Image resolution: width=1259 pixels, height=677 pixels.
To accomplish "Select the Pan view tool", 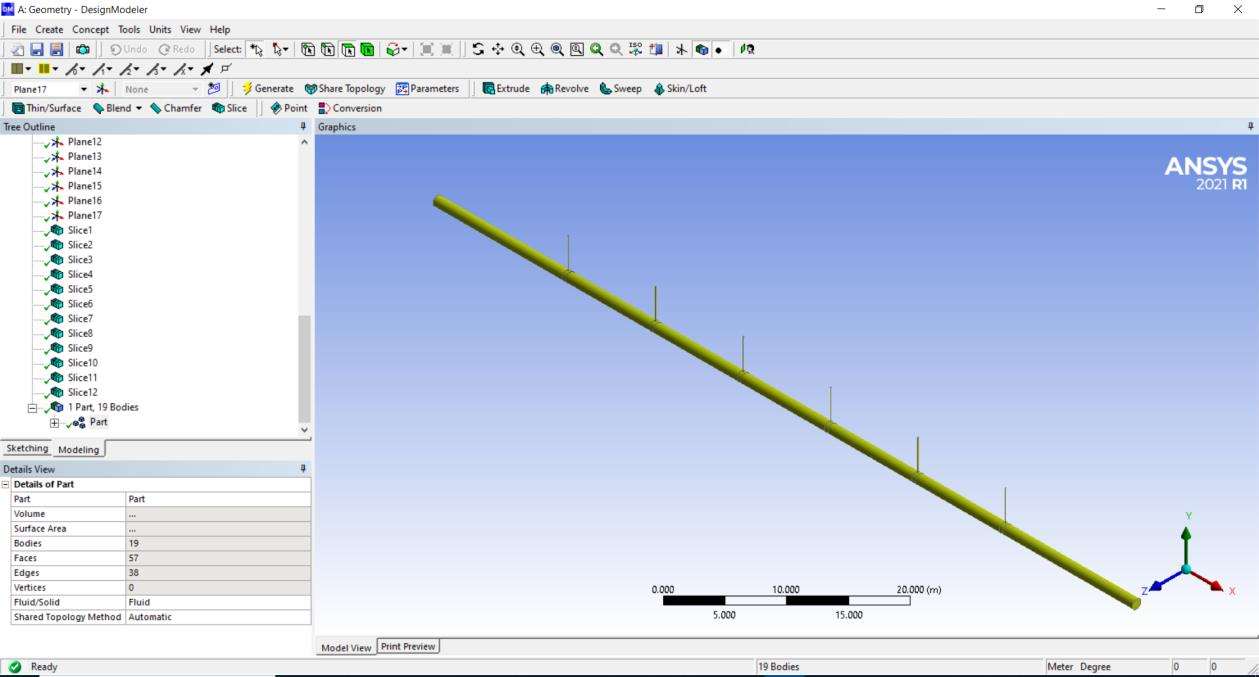I will point(498,49).
